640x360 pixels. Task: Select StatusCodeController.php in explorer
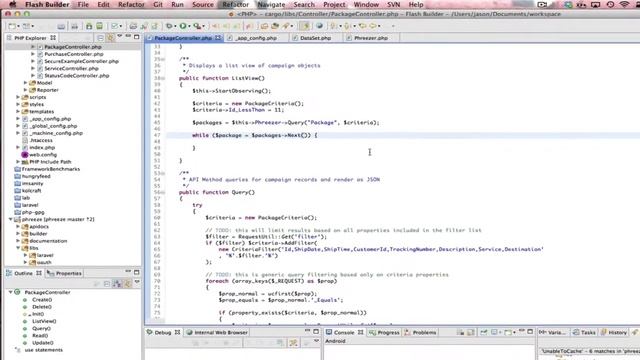click(77, 76)
